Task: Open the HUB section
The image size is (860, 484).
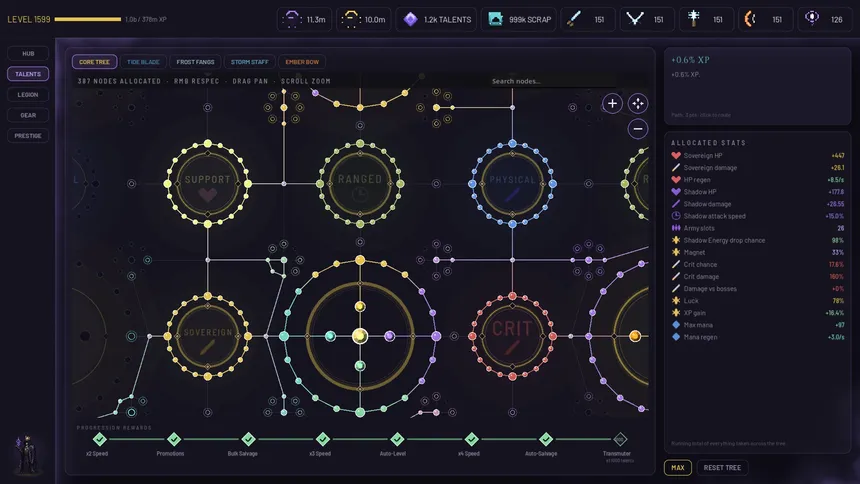Action: pos(28,53)
